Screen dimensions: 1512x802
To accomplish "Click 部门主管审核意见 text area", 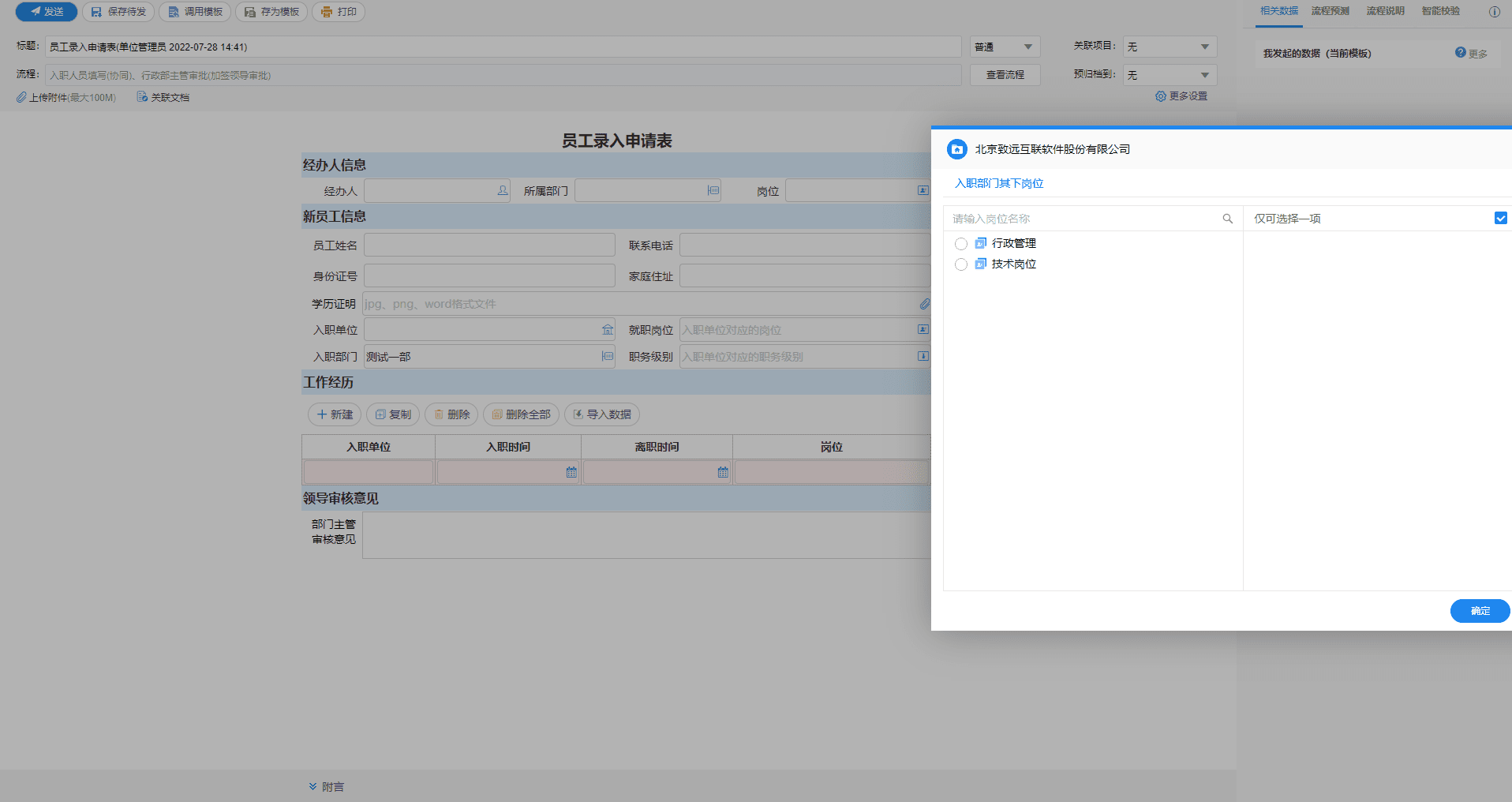I will click(646, 535).
